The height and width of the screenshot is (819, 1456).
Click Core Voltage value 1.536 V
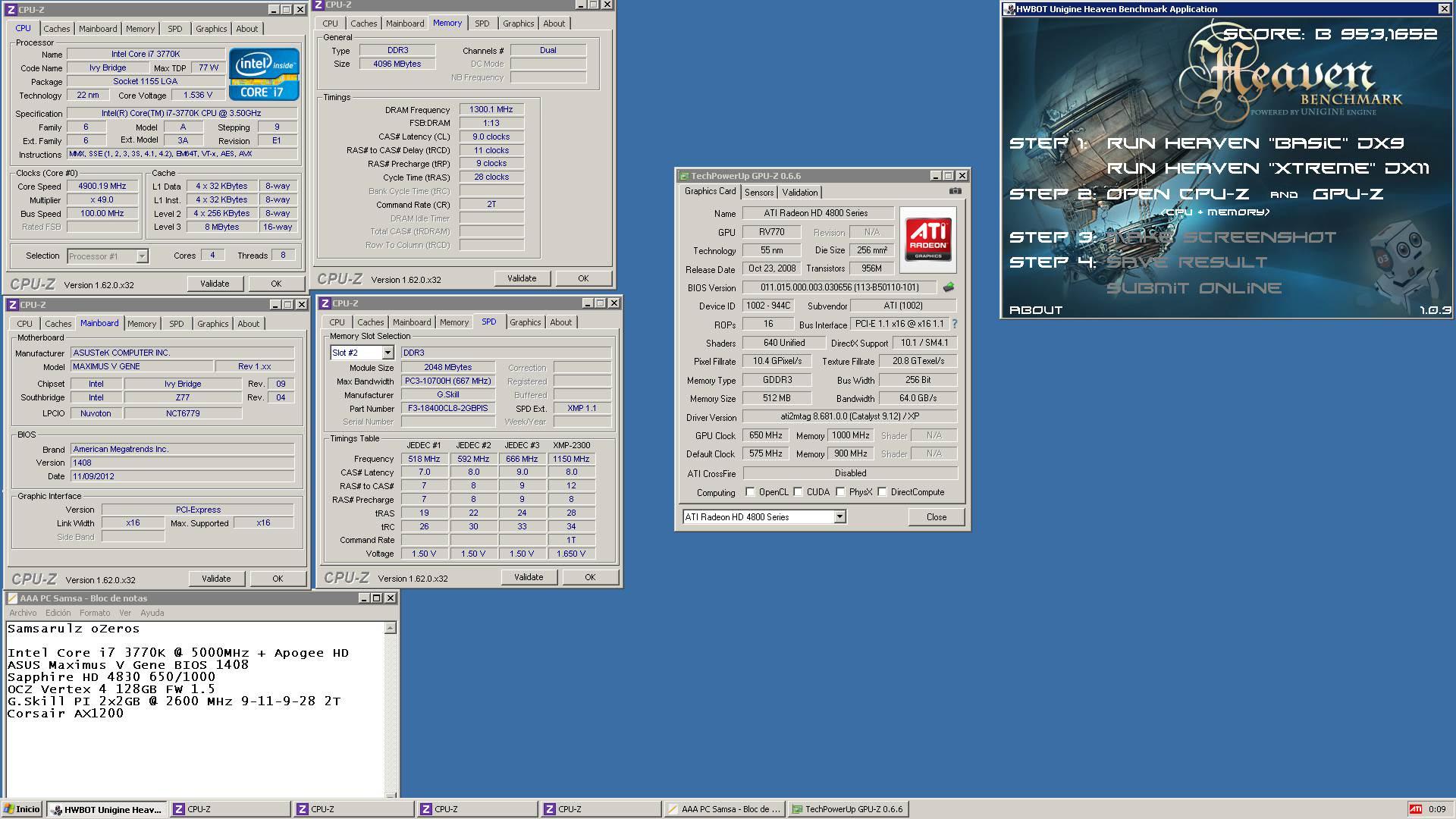pos(198,95)
